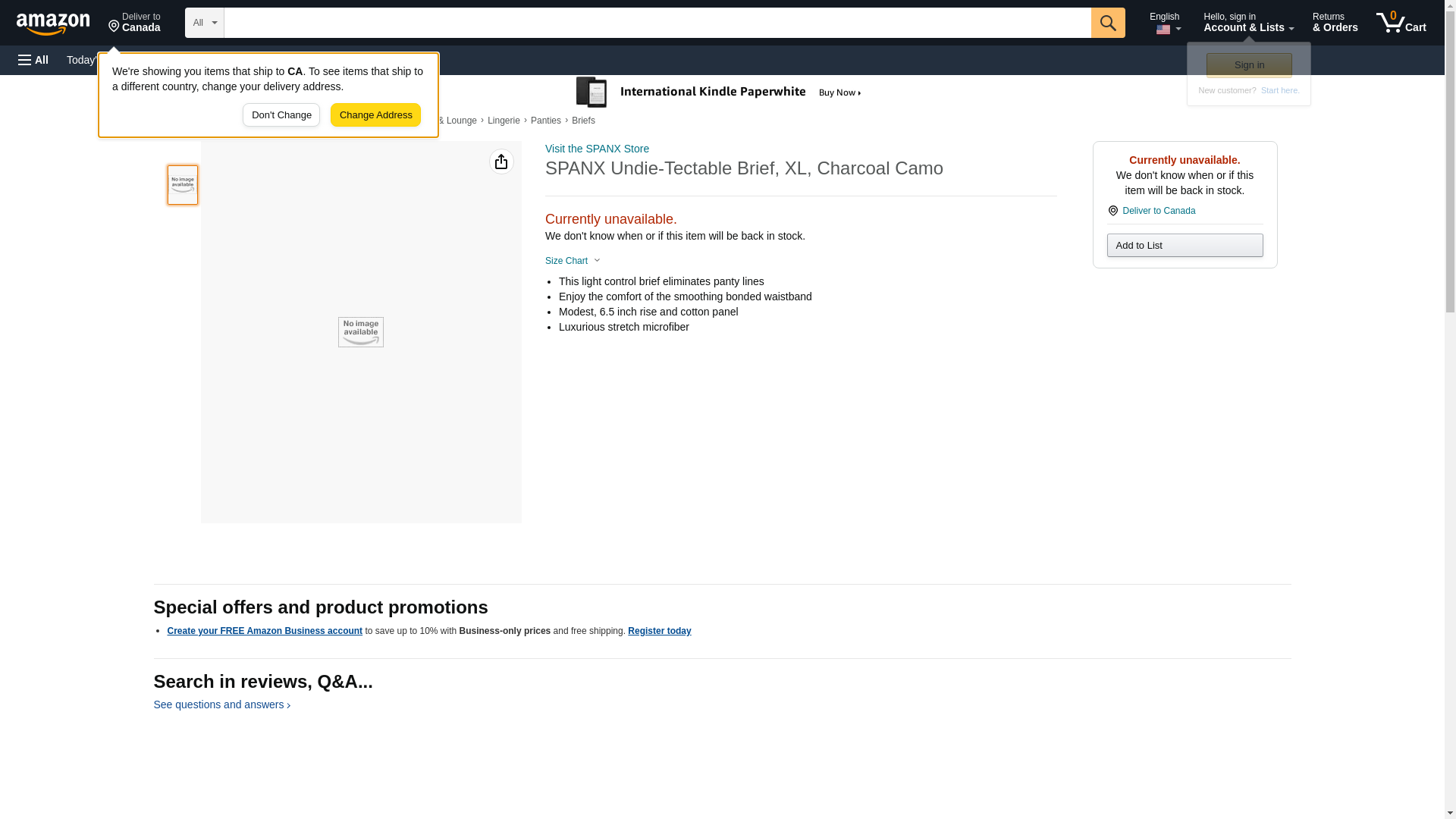Click the Kindle Paperwhite banner image
Image resolution: width=1456 pixels, height=819 pixels.
point(717,93)
